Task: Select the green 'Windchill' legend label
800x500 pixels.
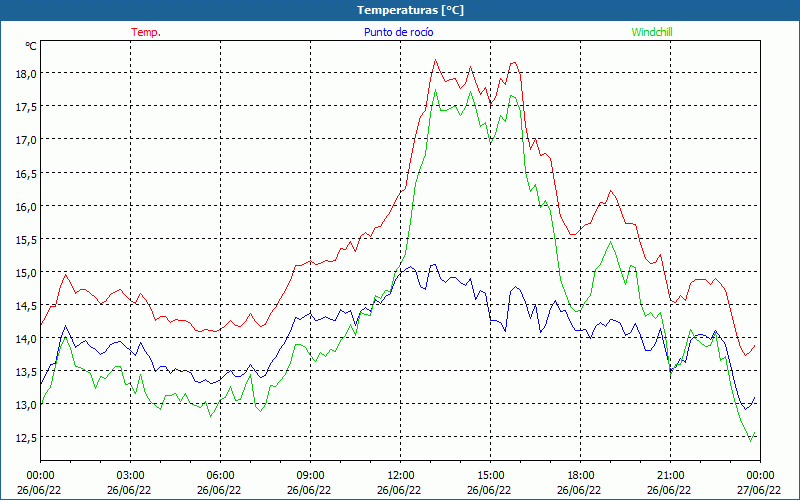Action: (652, 32)
